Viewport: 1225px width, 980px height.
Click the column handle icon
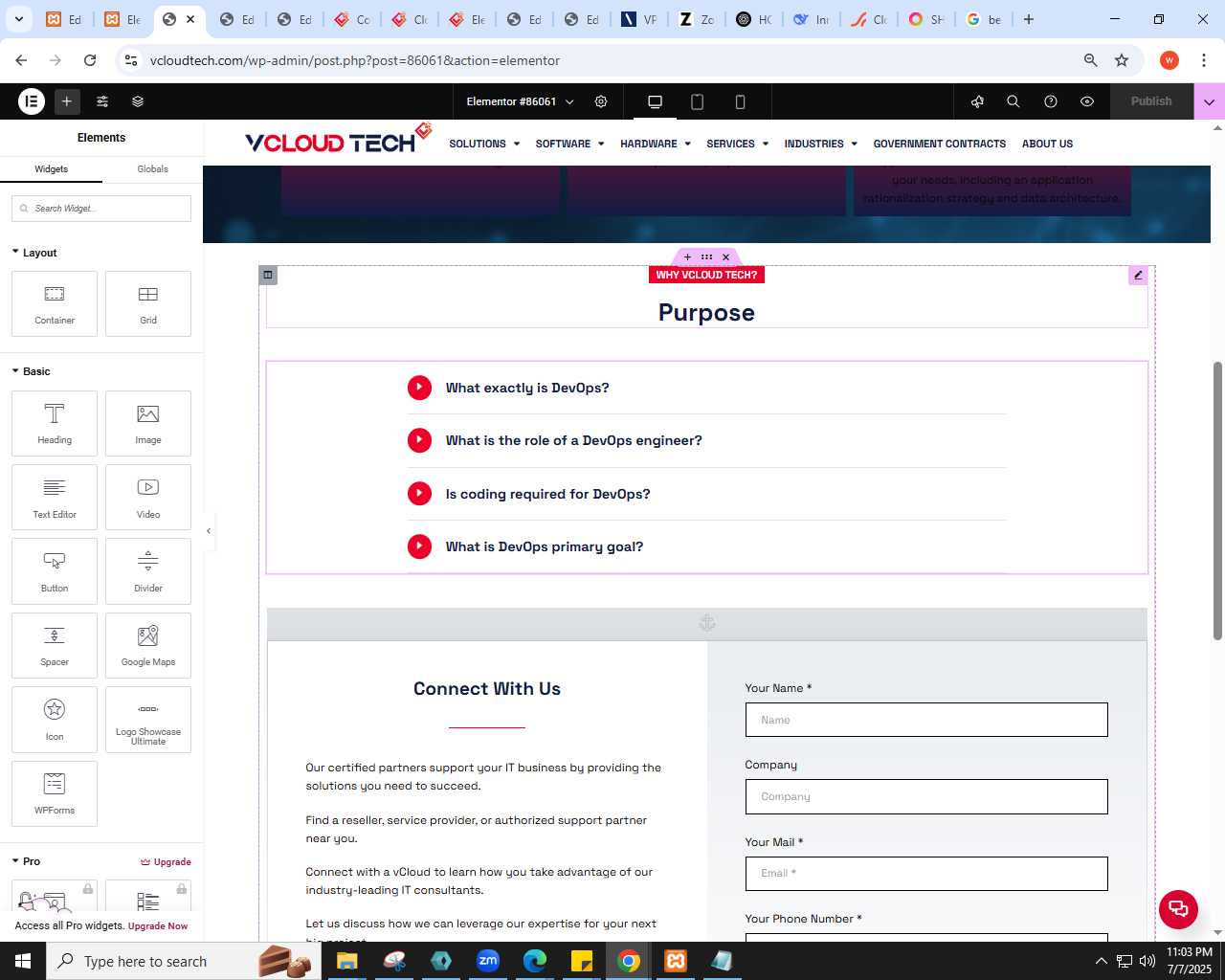(268, 276)
